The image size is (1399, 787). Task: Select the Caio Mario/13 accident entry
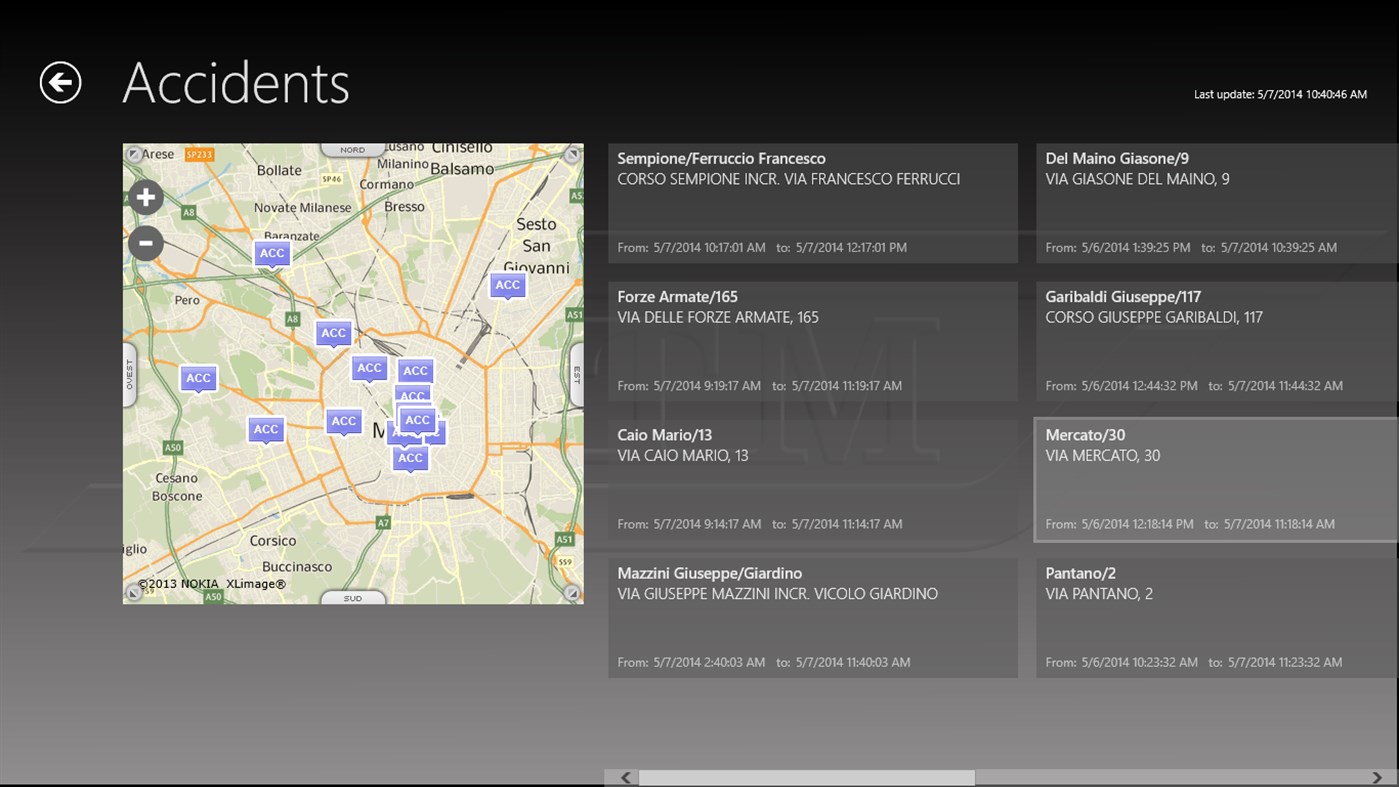tap(812, 476)
